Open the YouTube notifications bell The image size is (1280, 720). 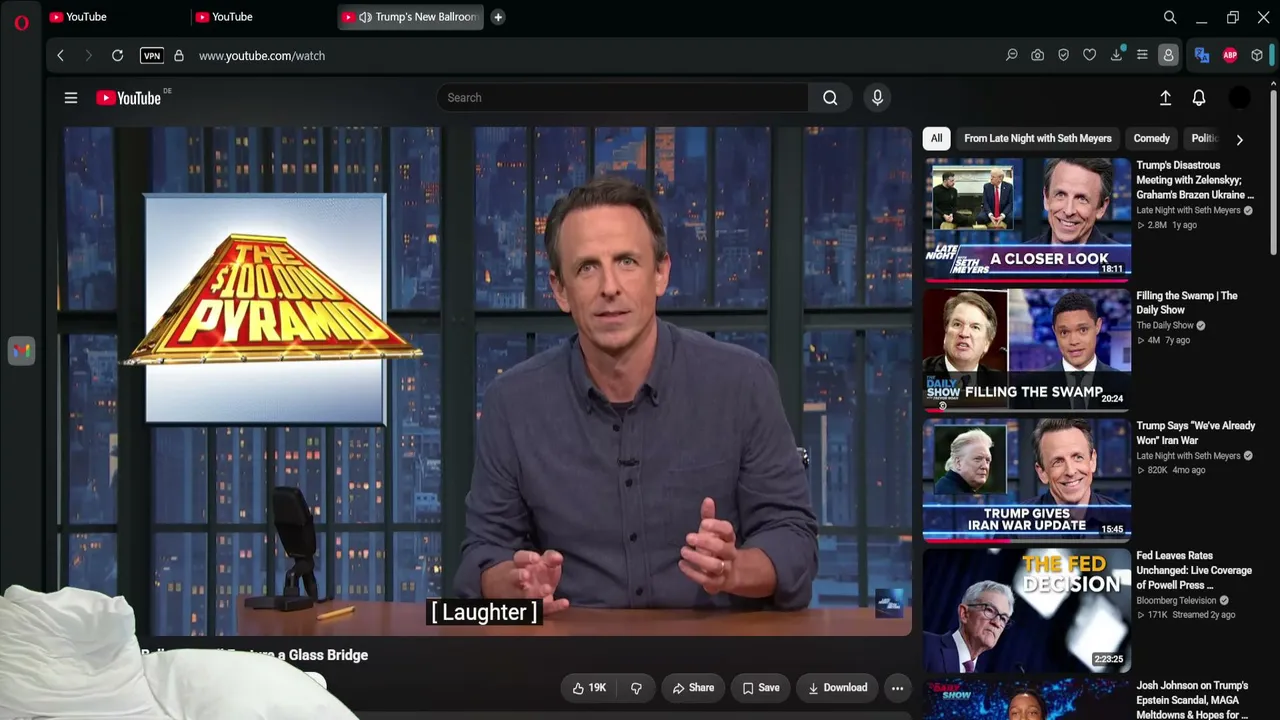[x=1199, y=98]
